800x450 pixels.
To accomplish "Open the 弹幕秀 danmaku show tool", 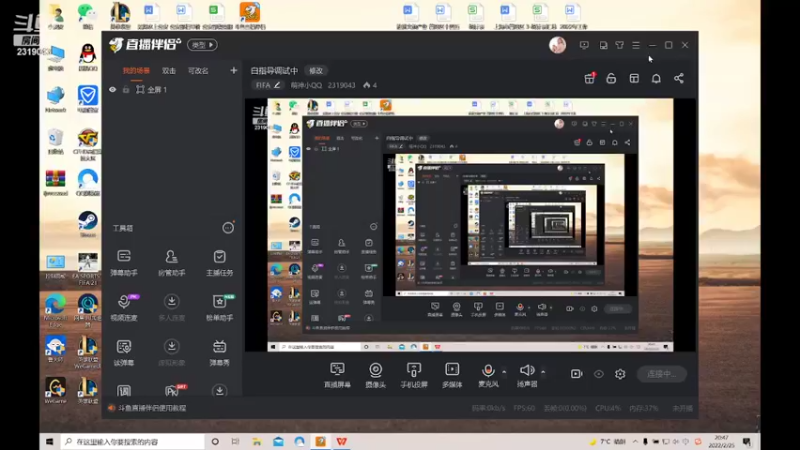I will pyautogui.click(x=219, y=353).
